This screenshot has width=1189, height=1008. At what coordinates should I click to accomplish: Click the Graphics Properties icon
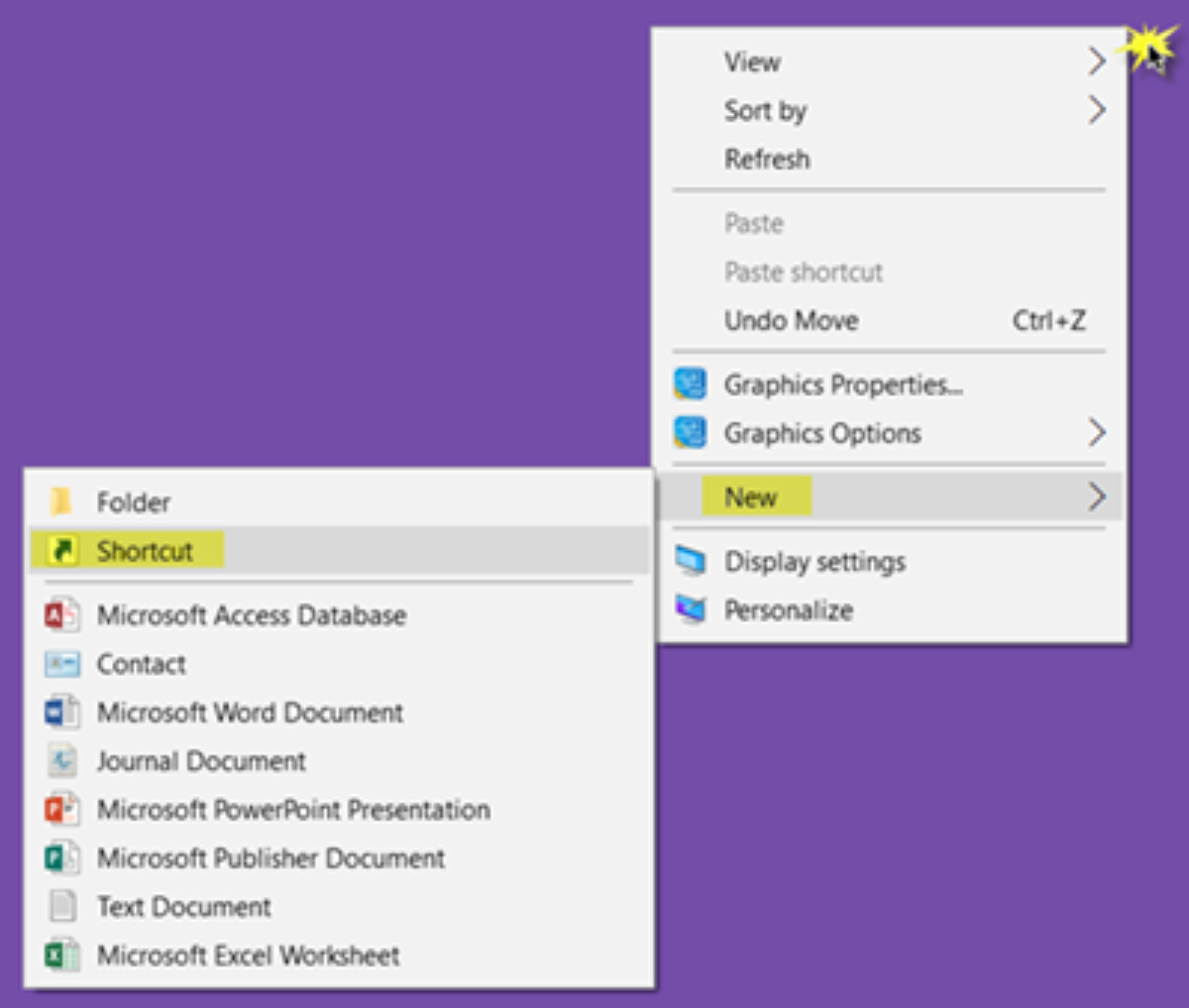pyautogui.click(x=690, y=384)
